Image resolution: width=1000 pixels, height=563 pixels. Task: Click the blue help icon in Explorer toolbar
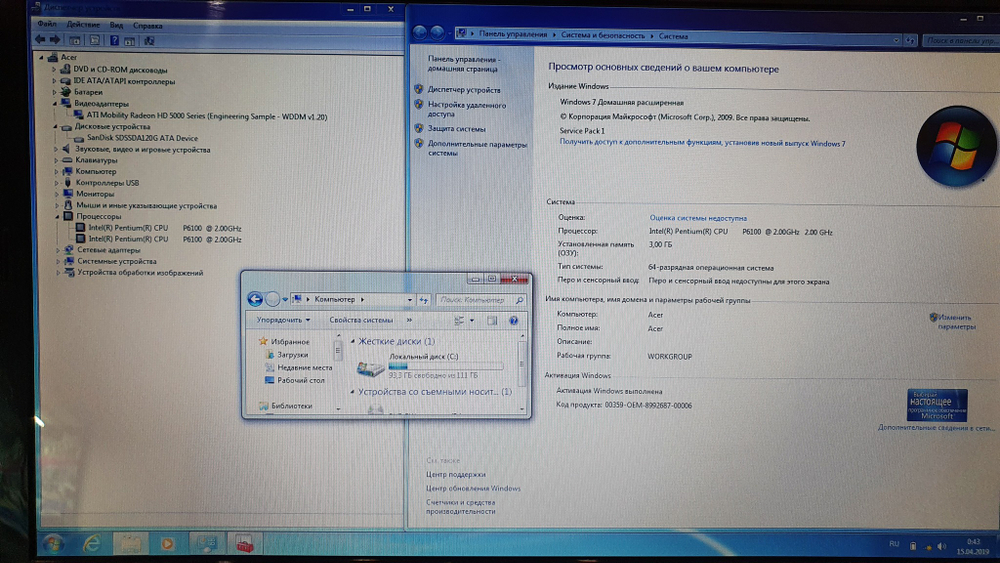514,320
